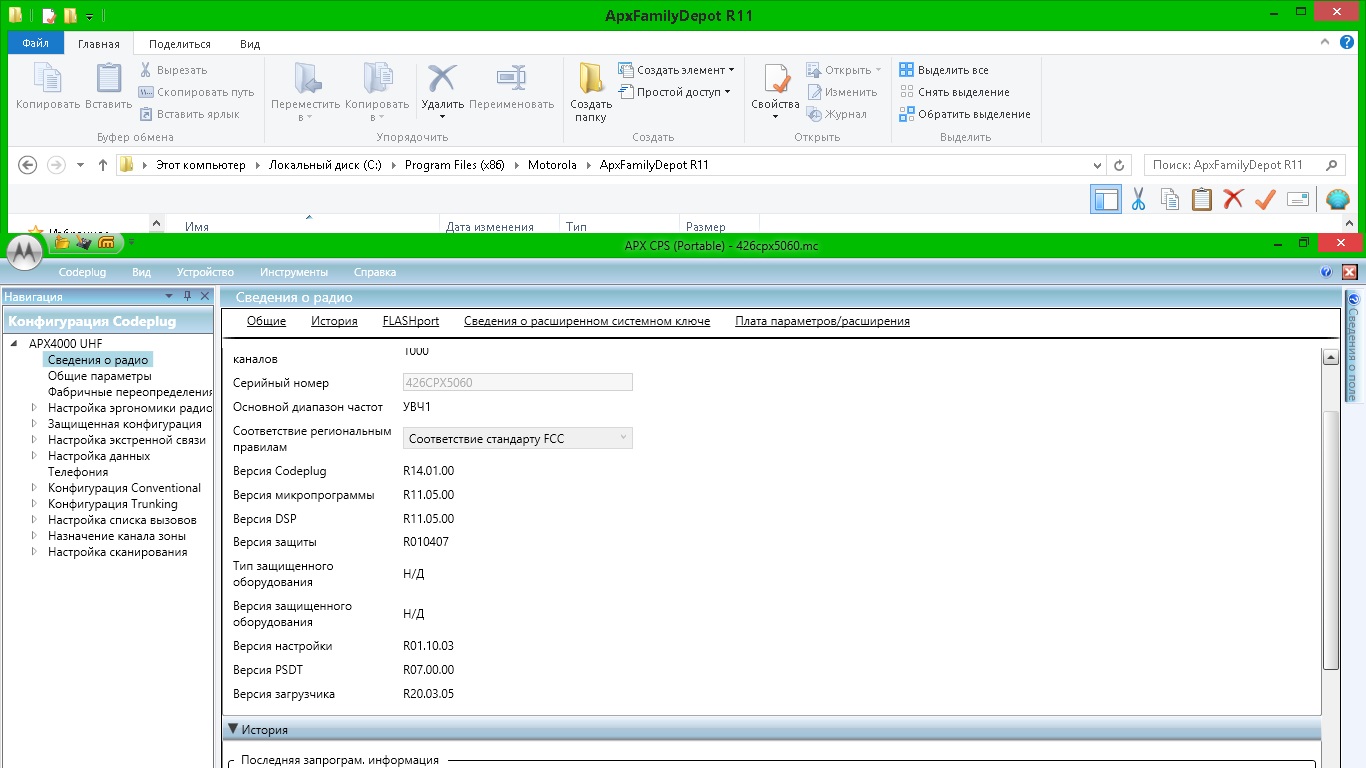
Task: Jump to the Общие section link
Action: [267, 321]
